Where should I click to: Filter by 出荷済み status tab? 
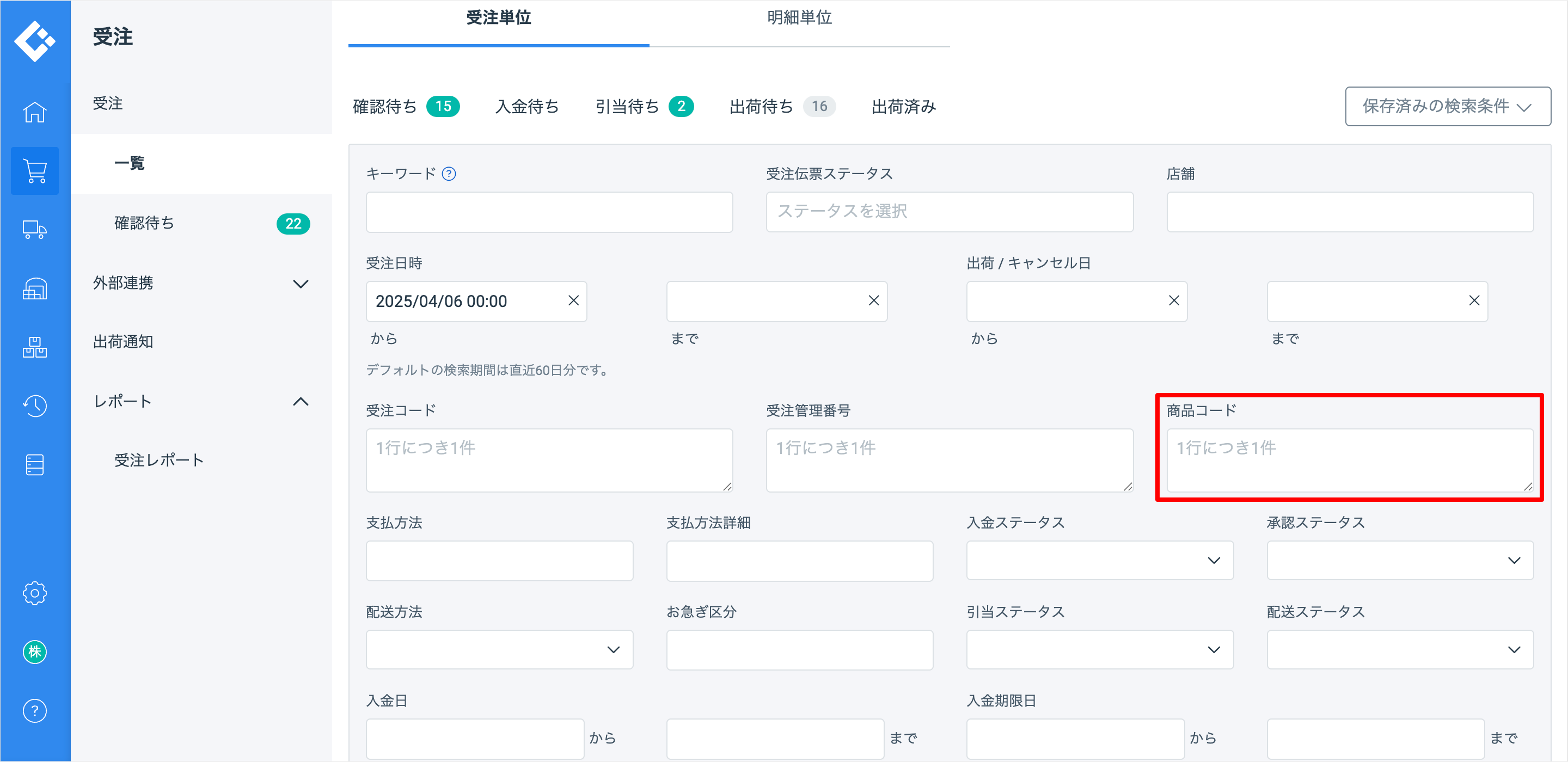(904, 107)
